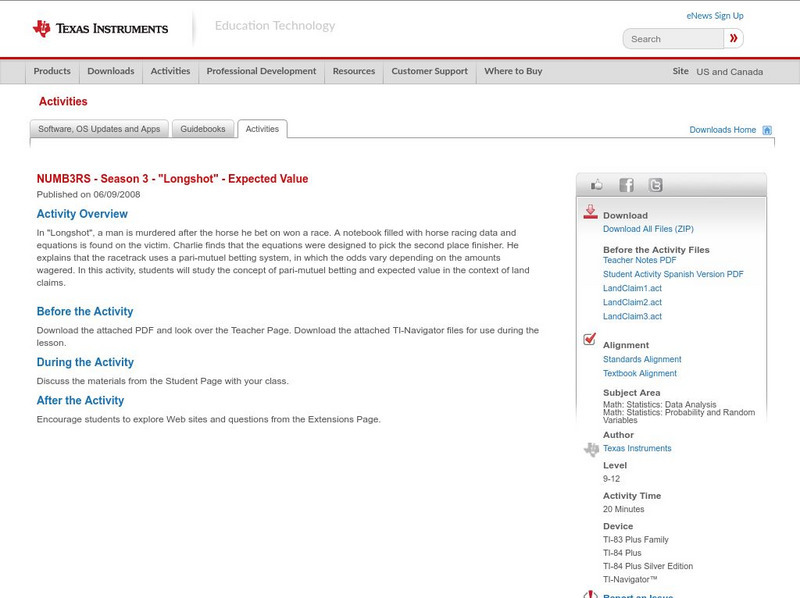Screen dimensions: 800x598
Task: Click the red download arrow icon
Action: click(x=590, y=212)
